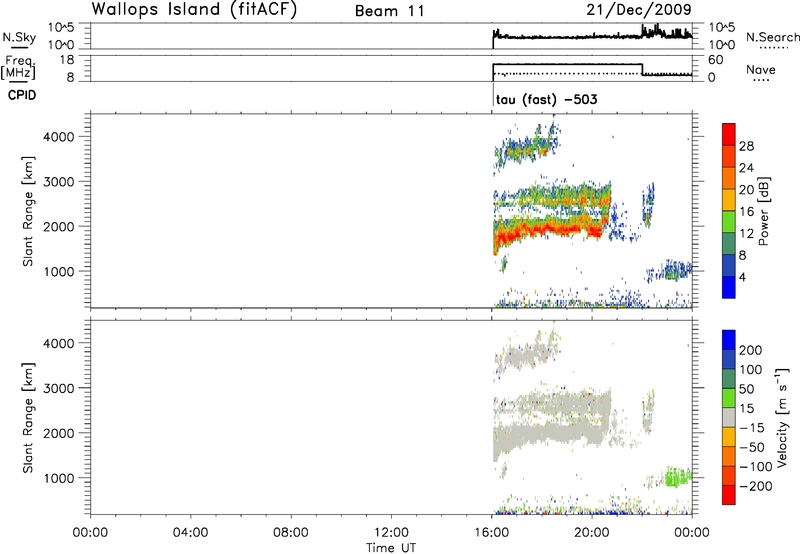
Task: Click the 'CPID' label
Action: click(x=22, y=95)
